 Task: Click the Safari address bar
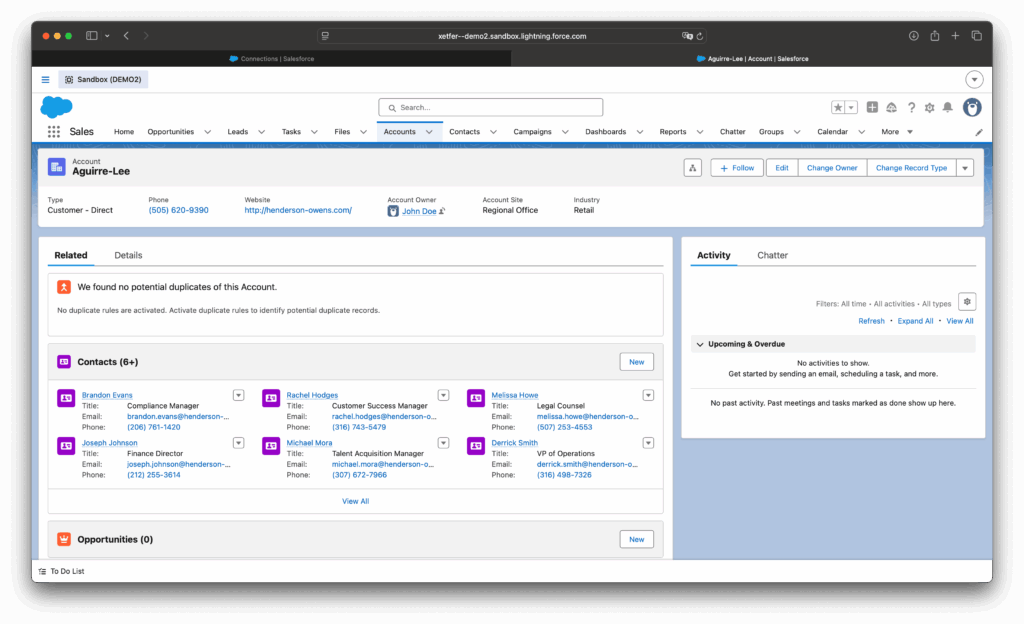[512, 36]
